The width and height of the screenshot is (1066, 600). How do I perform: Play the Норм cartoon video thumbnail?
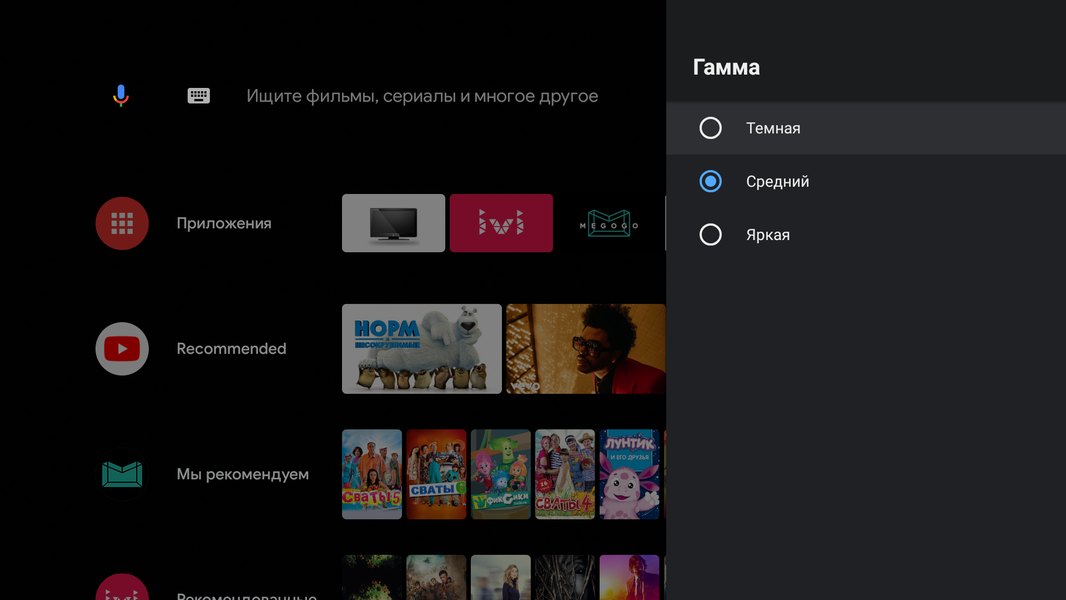422,349
